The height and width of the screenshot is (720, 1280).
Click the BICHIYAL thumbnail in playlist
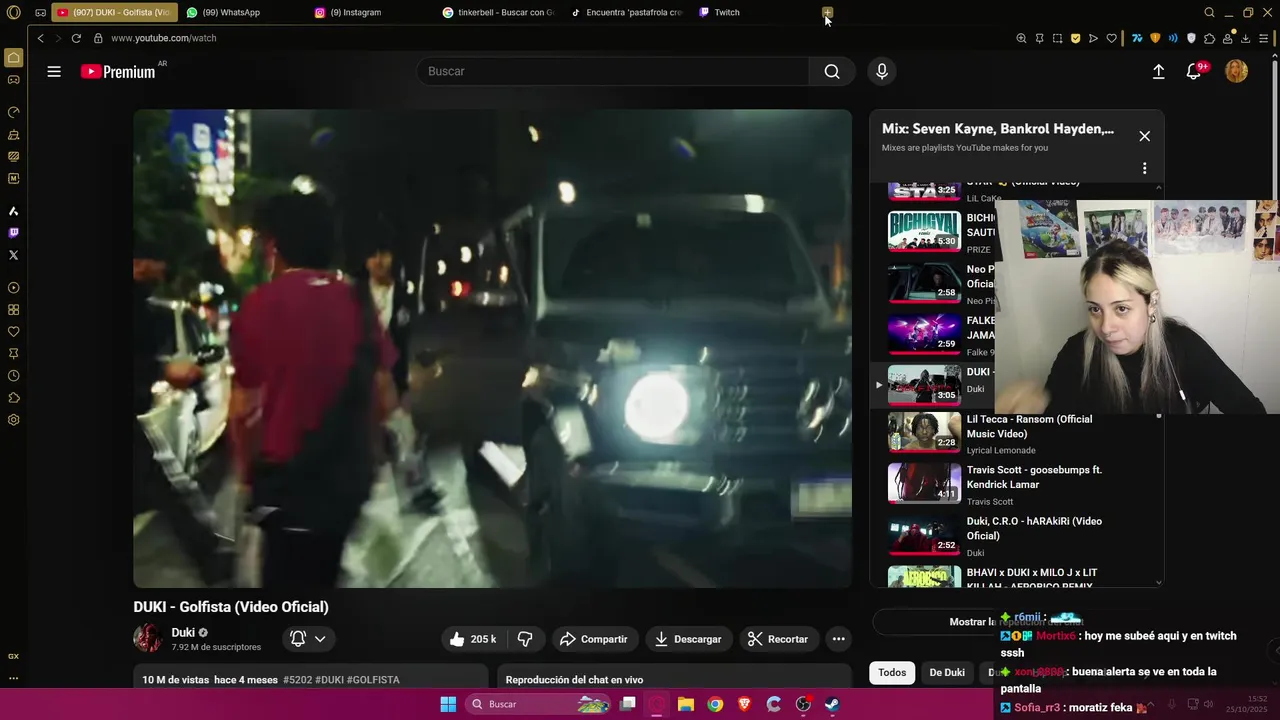click(x=924, y=231)
